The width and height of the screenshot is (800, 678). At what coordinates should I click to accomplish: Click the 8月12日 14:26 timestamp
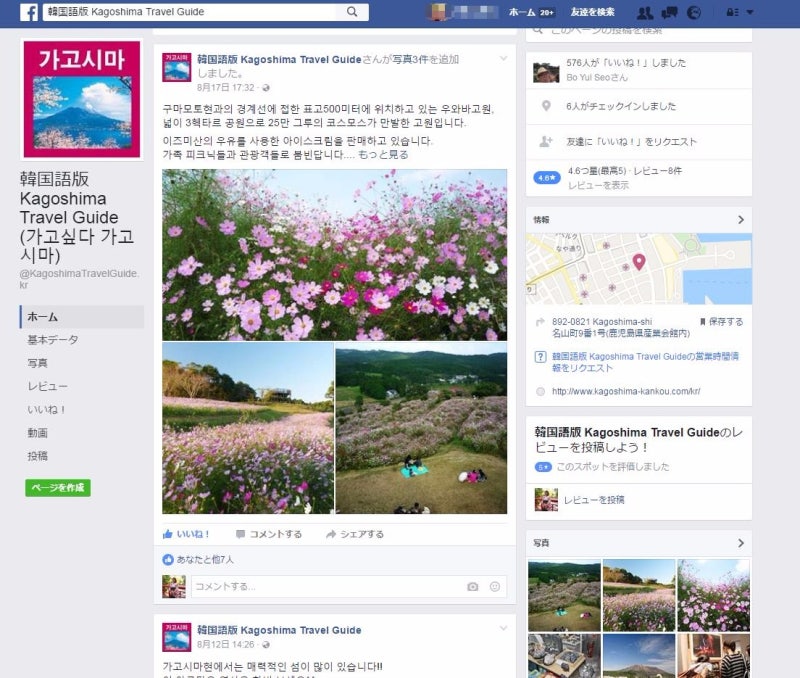tap(226, 645)
